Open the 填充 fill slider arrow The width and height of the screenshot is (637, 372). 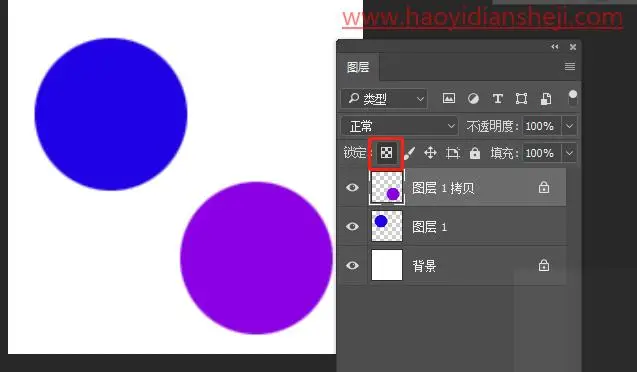(569, 153)
